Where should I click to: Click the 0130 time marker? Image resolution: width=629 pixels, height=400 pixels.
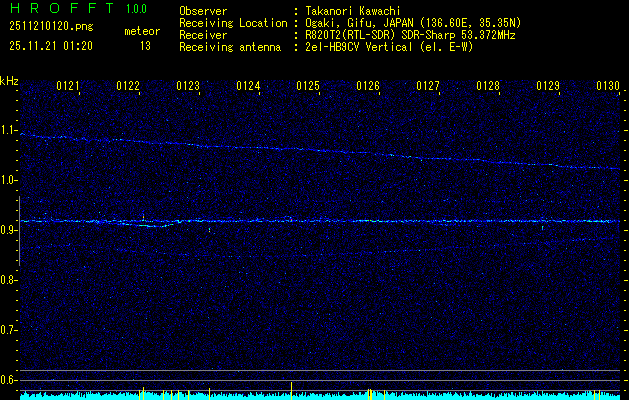608,87
